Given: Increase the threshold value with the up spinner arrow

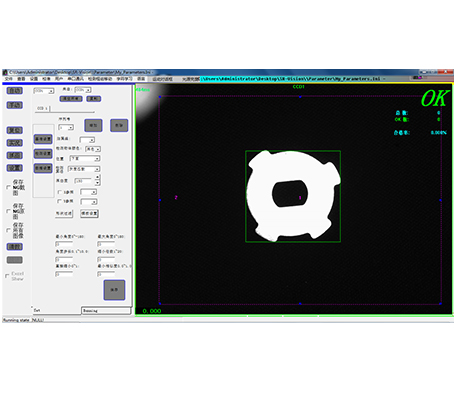Looking at the screenshot, I should (97, 177).
